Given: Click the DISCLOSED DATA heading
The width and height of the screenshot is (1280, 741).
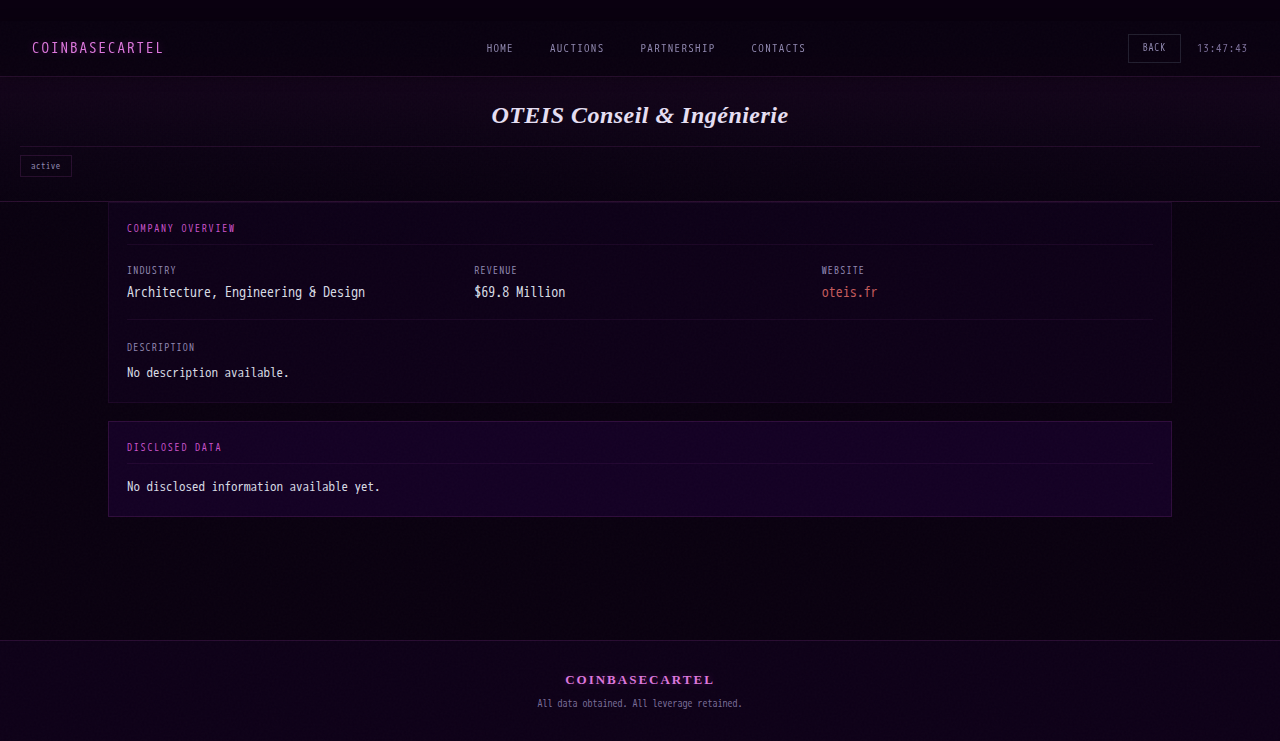Looking at the screenshot, I should [174, 447].
